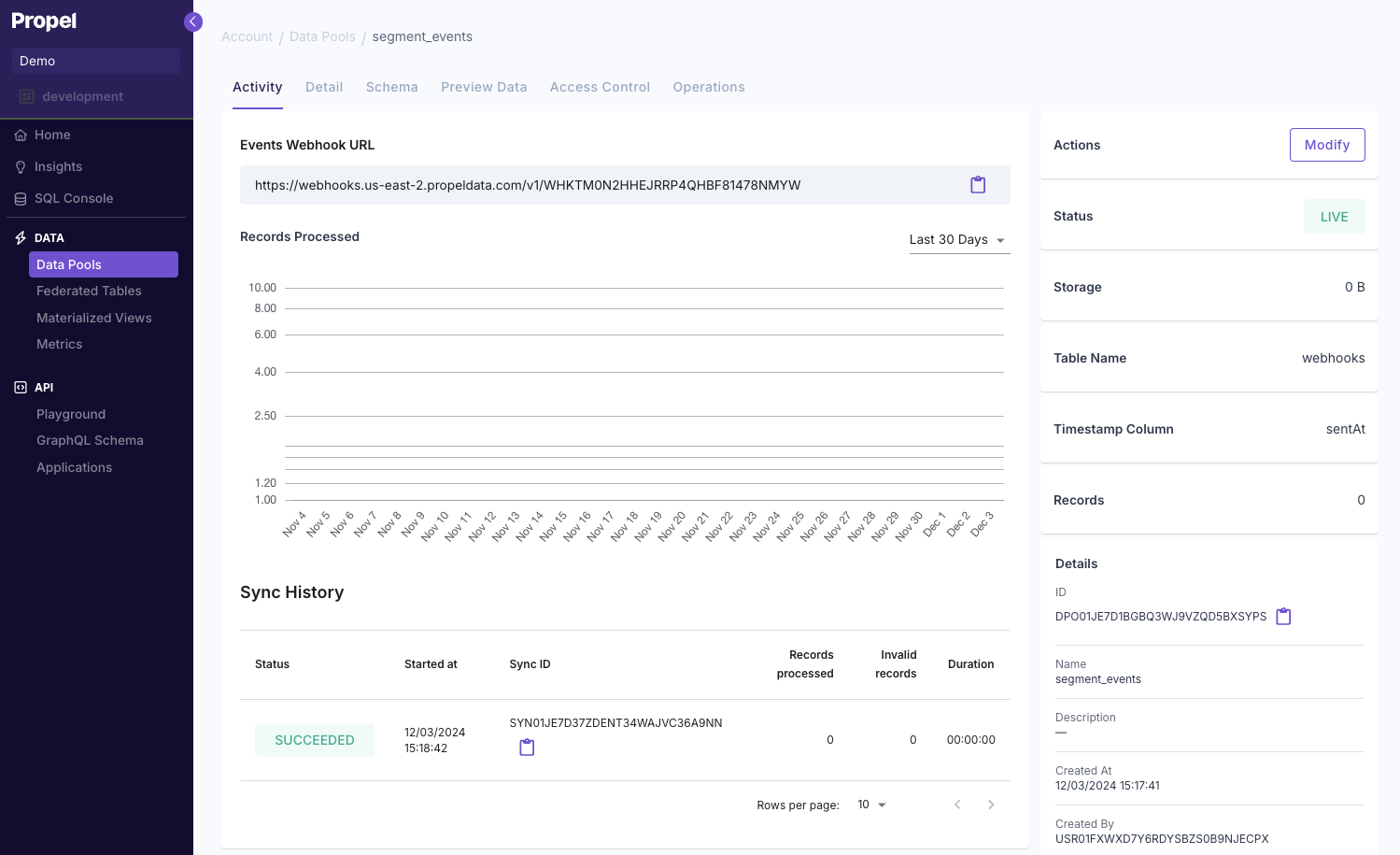Navigate to Account via breadcrumb

point(246,36)
